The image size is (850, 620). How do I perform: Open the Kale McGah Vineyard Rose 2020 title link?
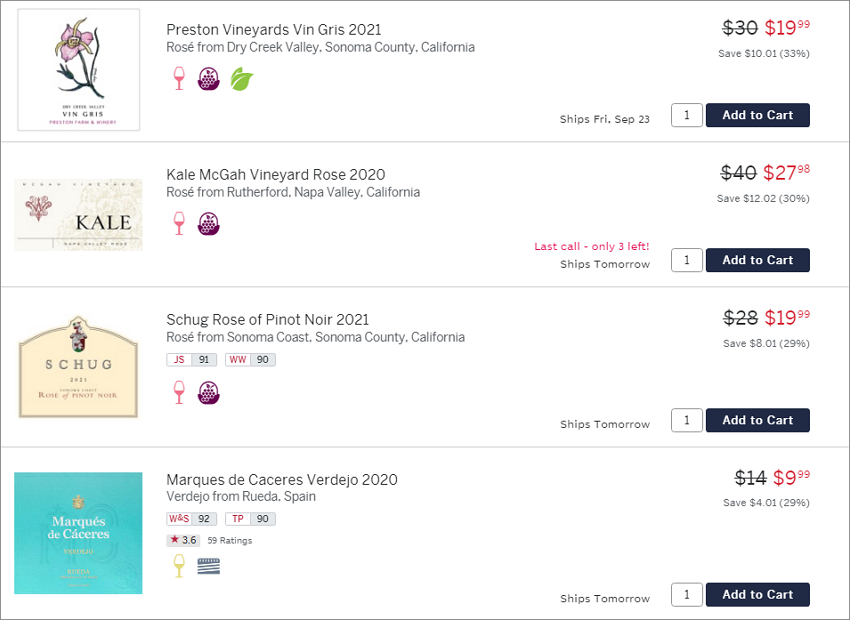pos(275,175)
